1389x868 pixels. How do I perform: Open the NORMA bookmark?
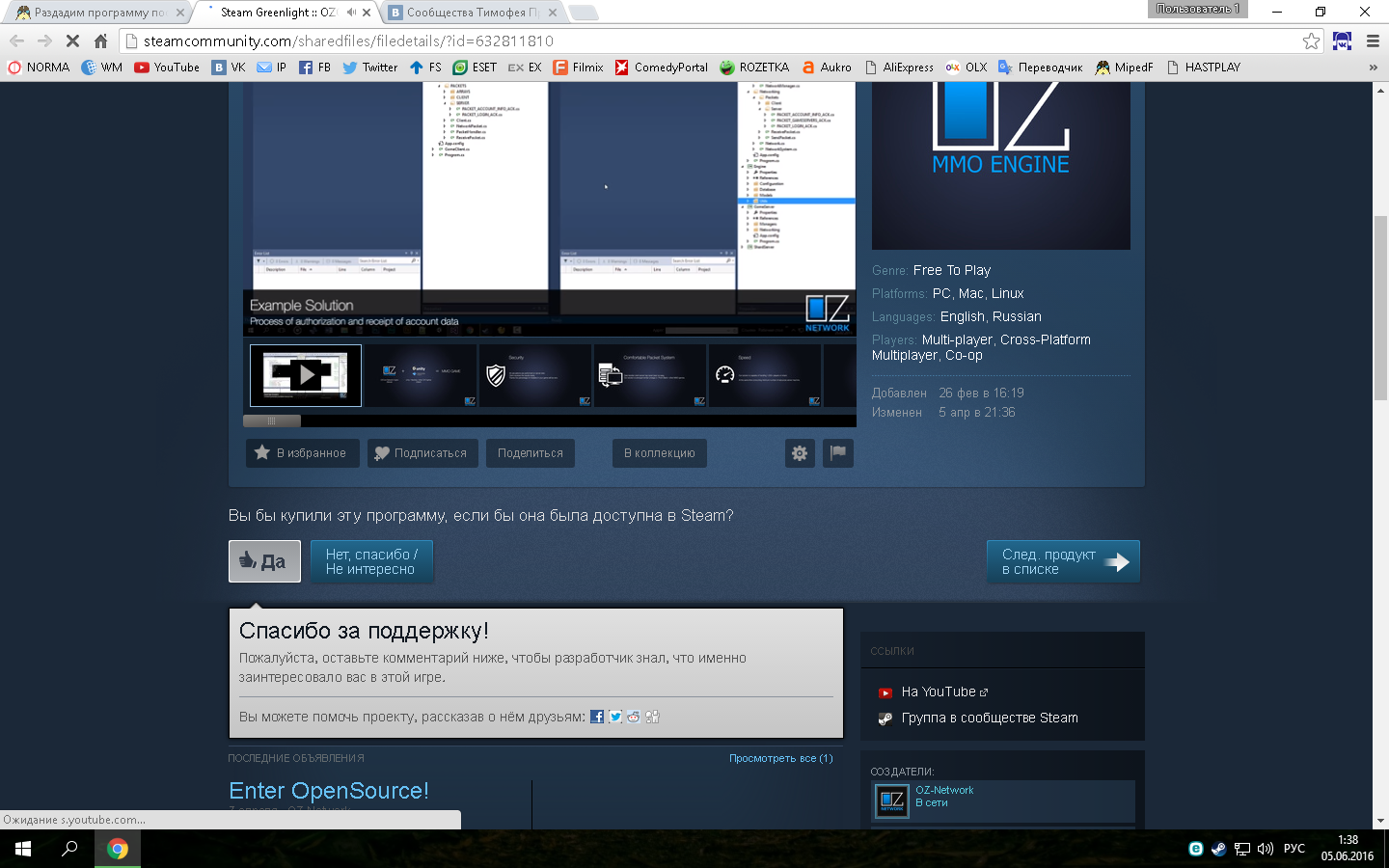tap(39, 68)
